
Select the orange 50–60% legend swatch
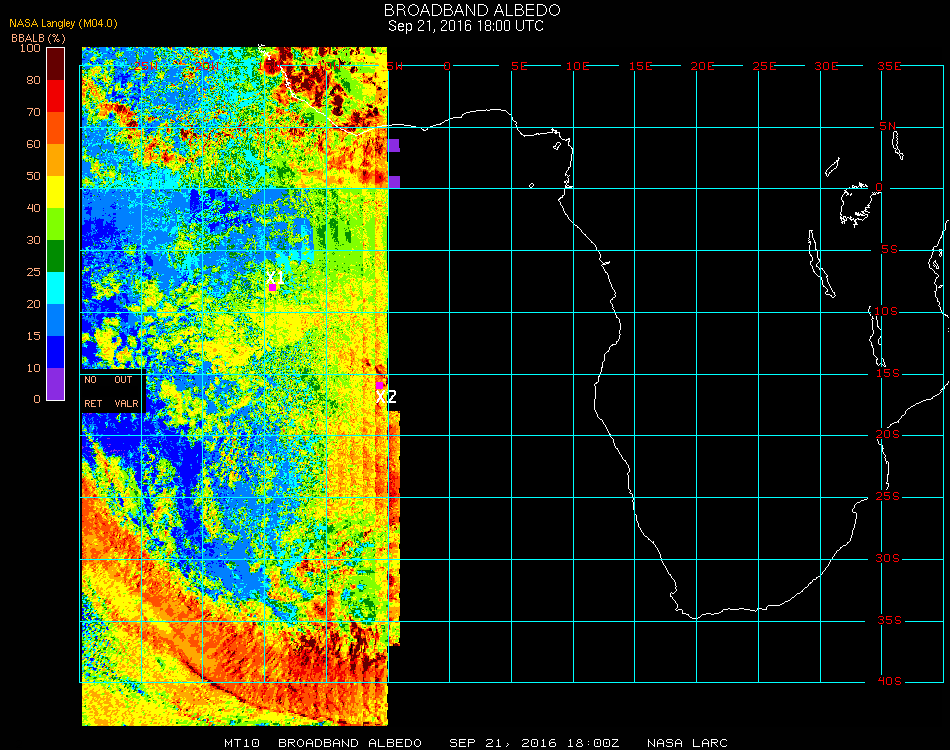[56, 160]
